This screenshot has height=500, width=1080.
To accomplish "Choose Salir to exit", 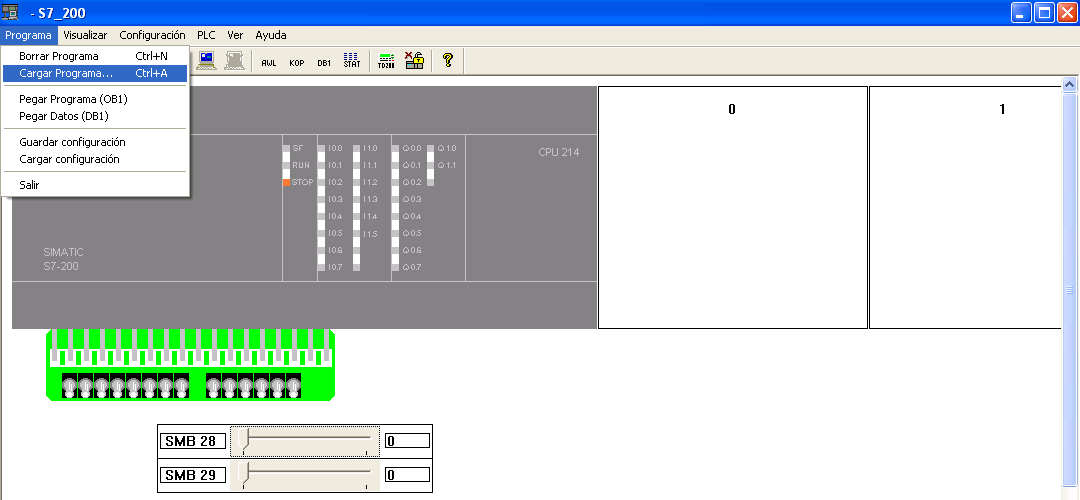I will 95,185.
